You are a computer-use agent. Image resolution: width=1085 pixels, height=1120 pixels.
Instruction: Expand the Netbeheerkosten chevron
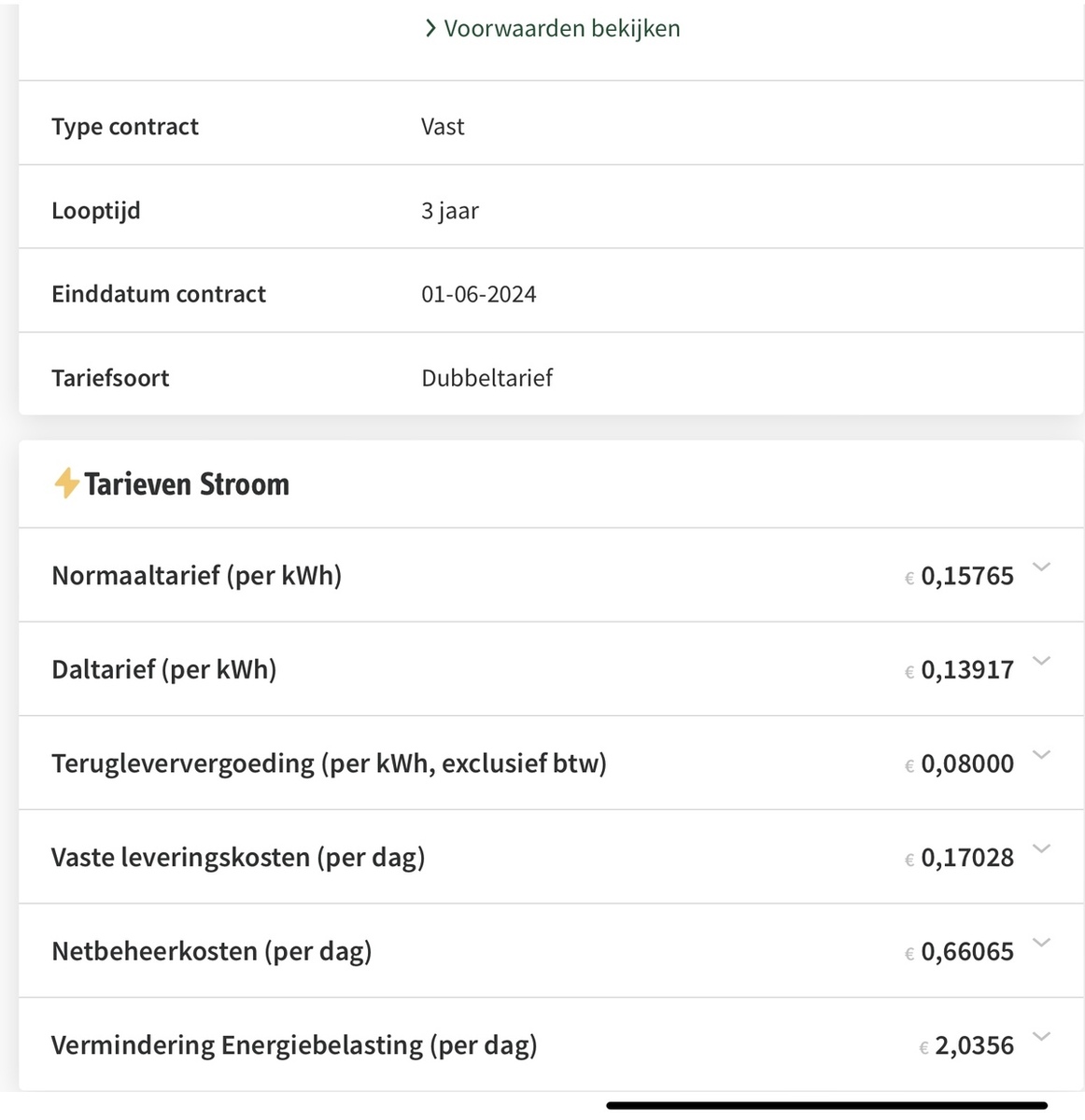1042,943
